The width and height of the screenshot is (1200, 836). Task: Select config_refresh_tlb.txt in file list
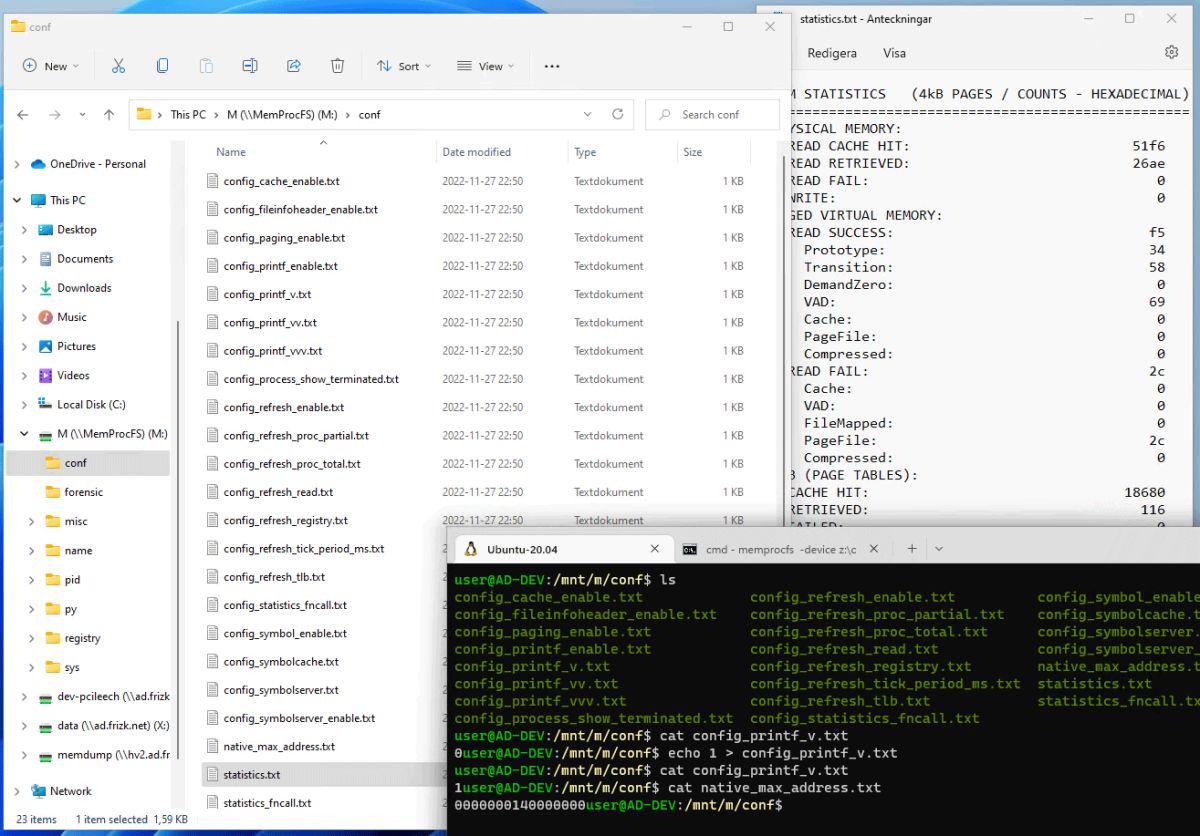point(274,577)
